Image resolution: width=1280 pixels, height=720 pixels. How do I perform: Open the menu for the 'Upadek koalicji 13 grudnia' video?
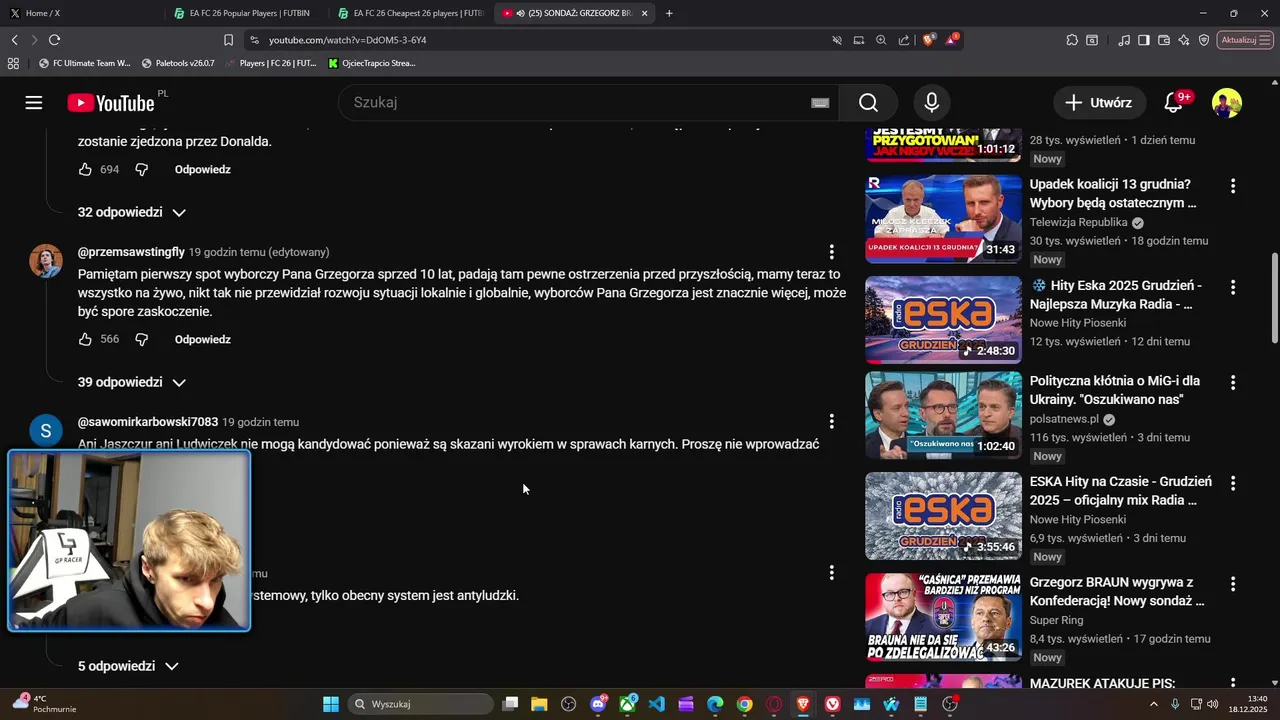[1233, 186]
